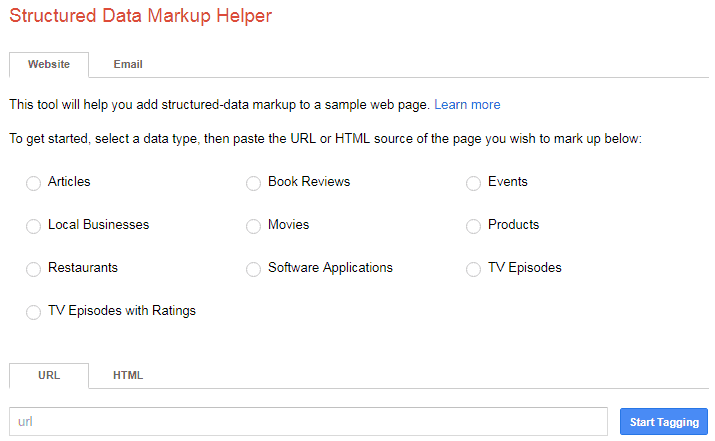Pick the Local Businesses data type
Screen dimensions: 715x441
tap(33, 226)
